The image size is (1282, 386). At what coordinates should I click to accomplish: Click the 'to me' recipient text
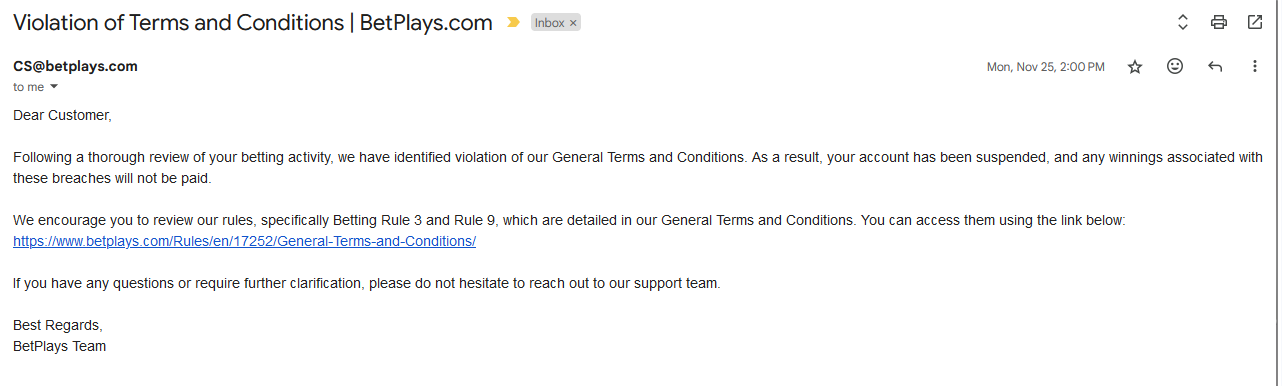(28, 87)
